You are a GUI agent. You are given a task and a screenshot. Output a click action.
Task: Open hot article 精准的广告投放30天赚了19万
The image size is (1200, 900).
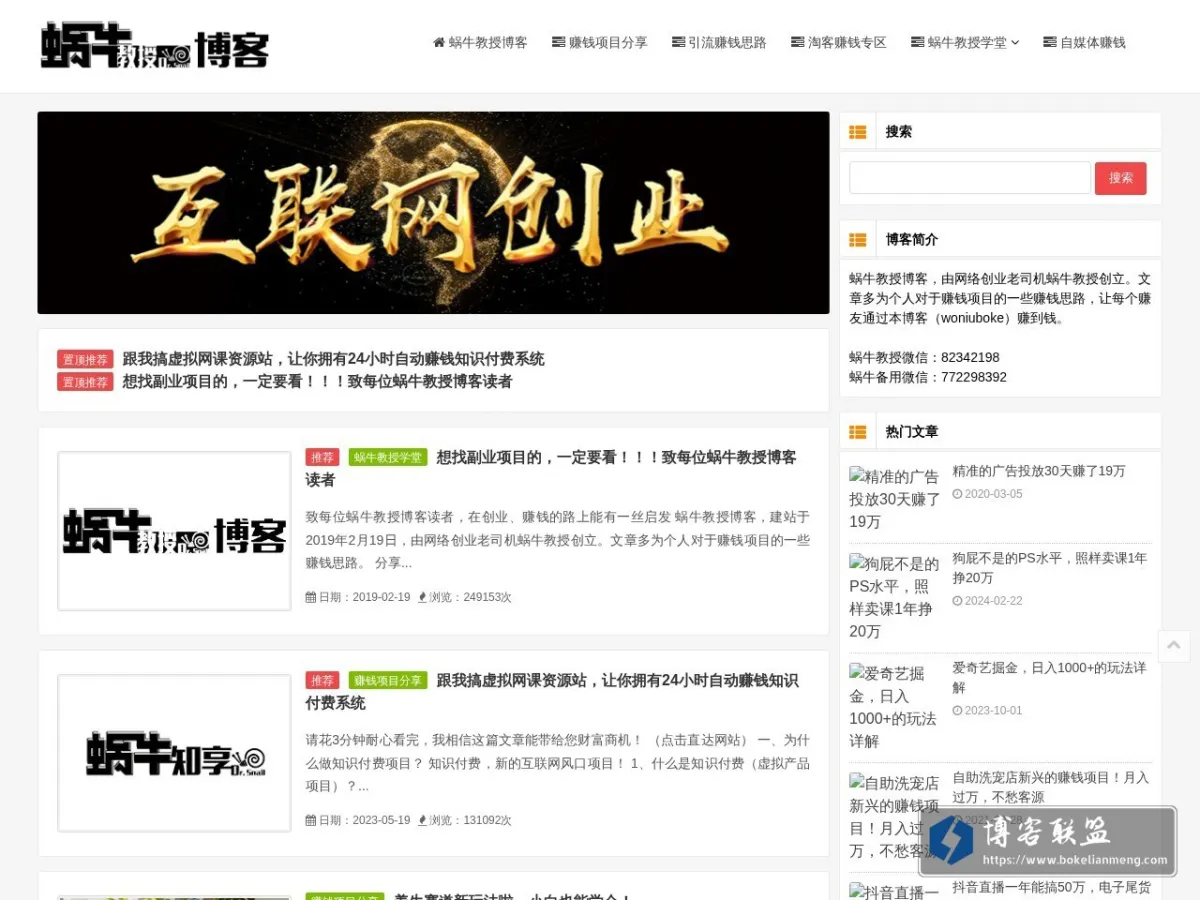coord(1039,471)
